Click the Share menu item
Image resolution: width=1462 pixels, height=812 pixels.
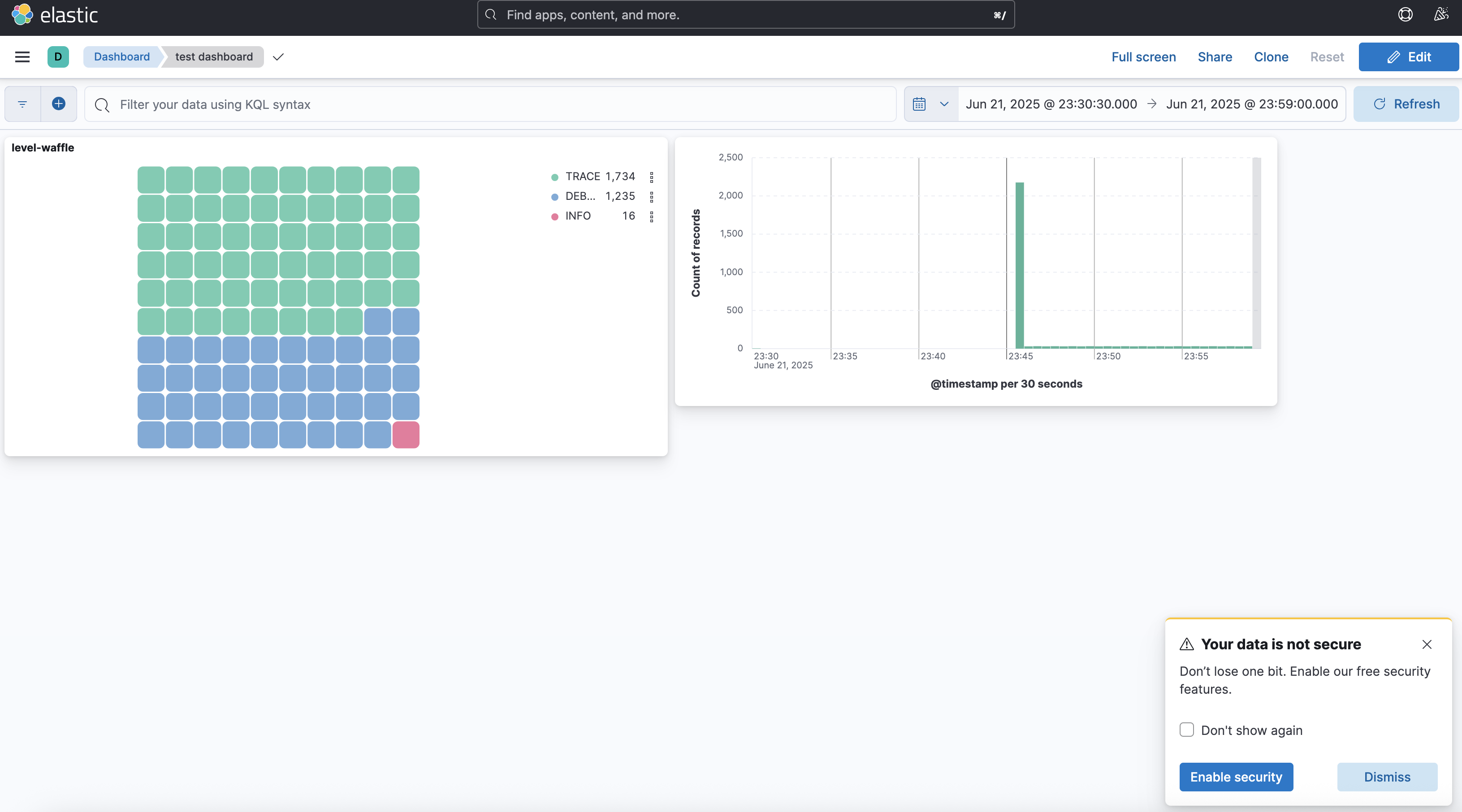coord(1215,57)
